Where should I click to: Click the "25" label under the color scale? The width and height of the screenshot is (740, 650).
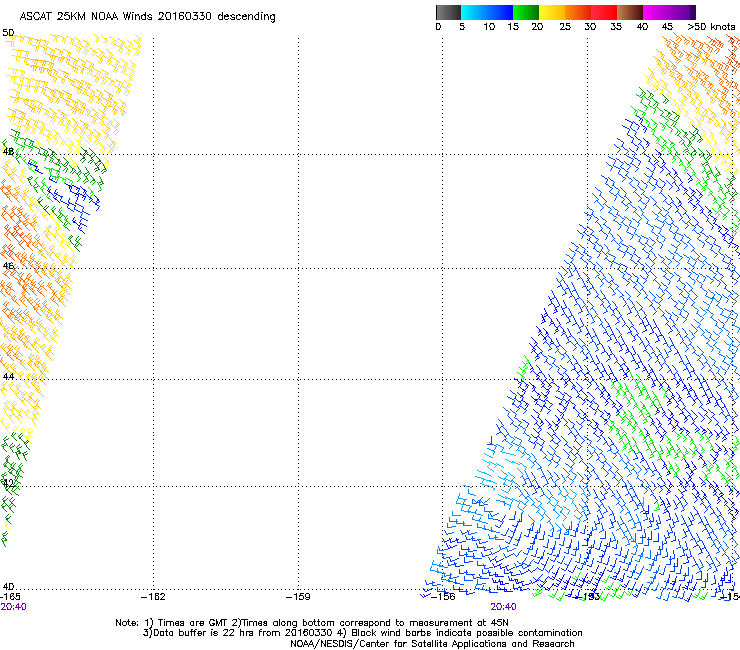click(565, 27)
